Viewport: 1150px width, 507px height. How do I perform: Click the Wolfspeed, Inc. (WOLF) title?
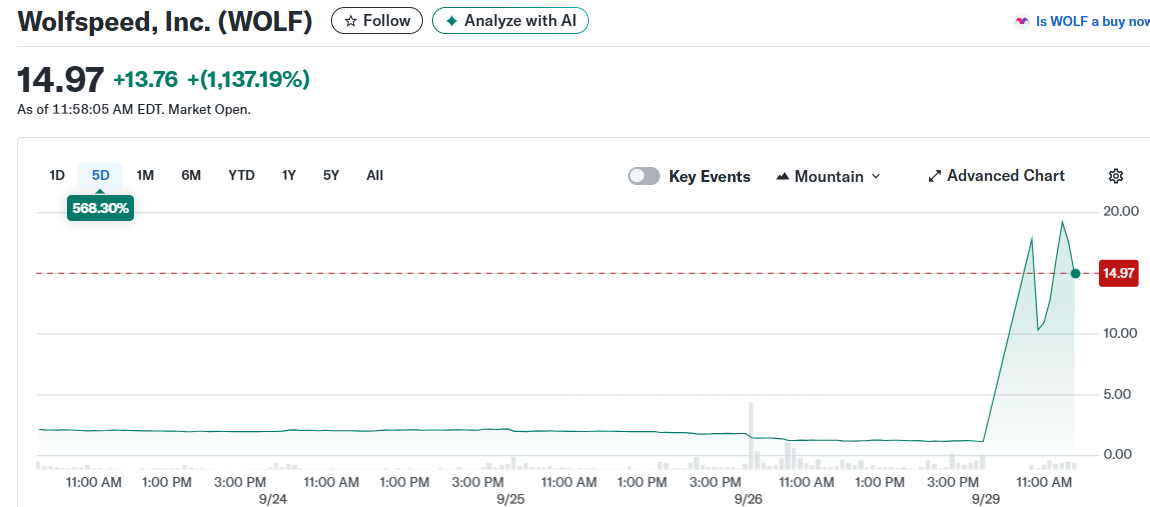(x=165, y=21)
